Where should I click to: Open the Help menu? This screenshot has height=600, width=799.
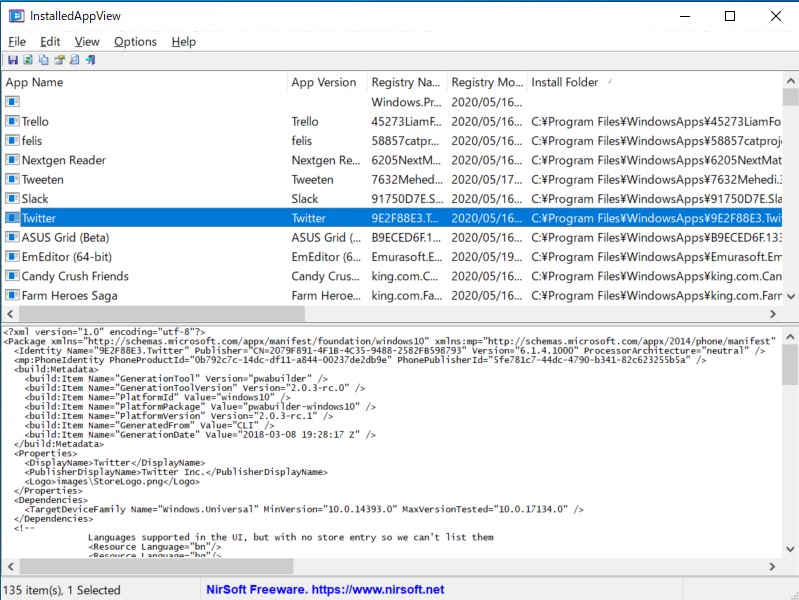(x=183, y=42)
